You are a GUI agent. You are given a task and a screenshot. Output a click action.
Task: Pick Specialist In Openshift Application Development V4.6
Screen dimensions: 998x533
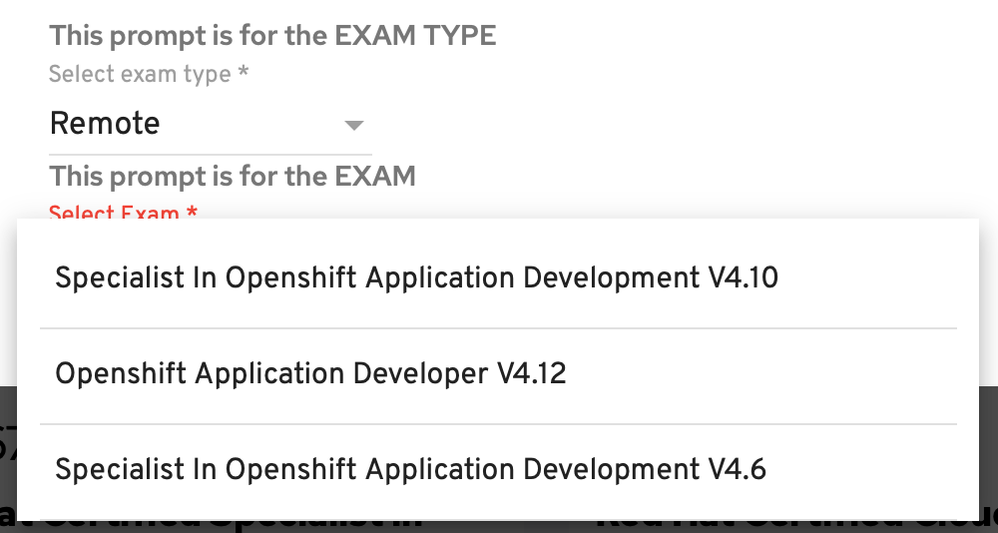point(410,469)
